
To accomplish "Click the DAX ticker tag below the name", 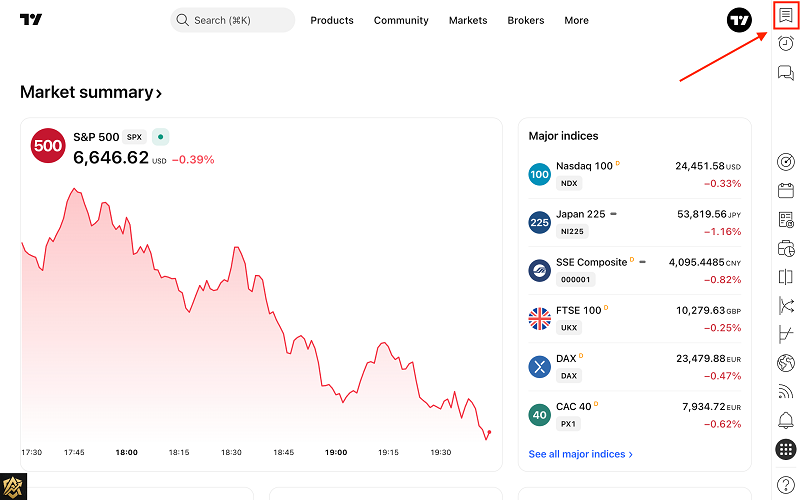I will click(569, 376).
